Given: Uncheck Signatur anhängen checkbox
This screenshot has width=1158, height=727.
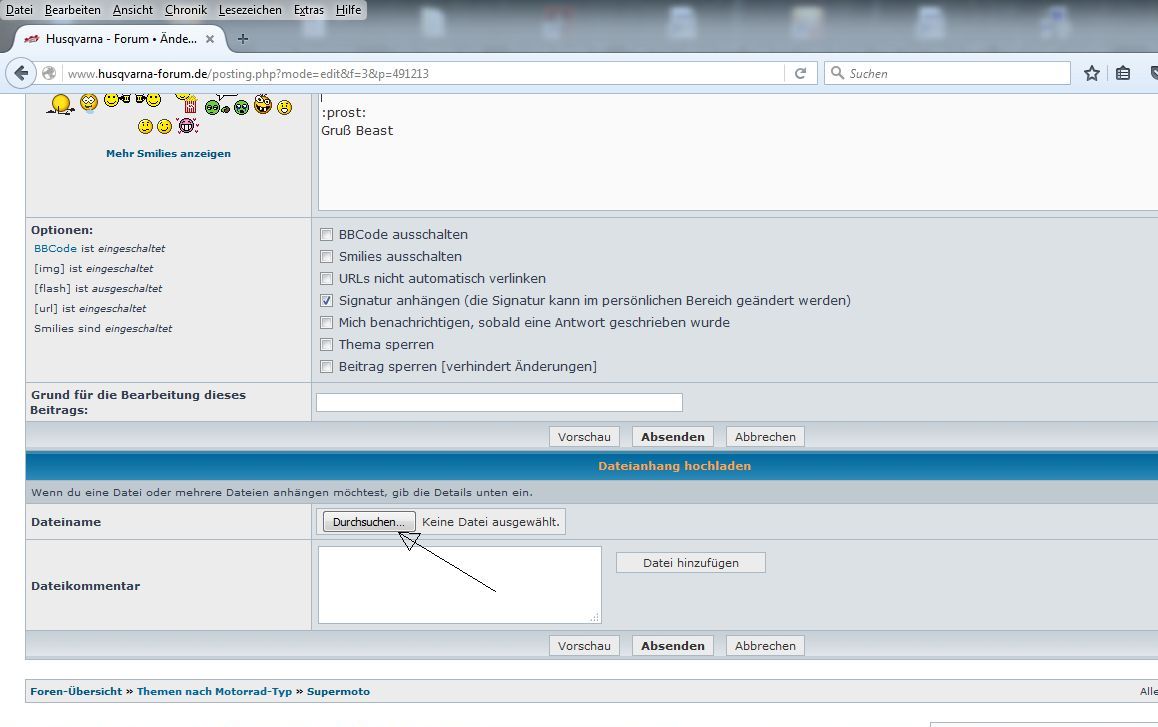Looking at the screenshot, I should (326, 301).
